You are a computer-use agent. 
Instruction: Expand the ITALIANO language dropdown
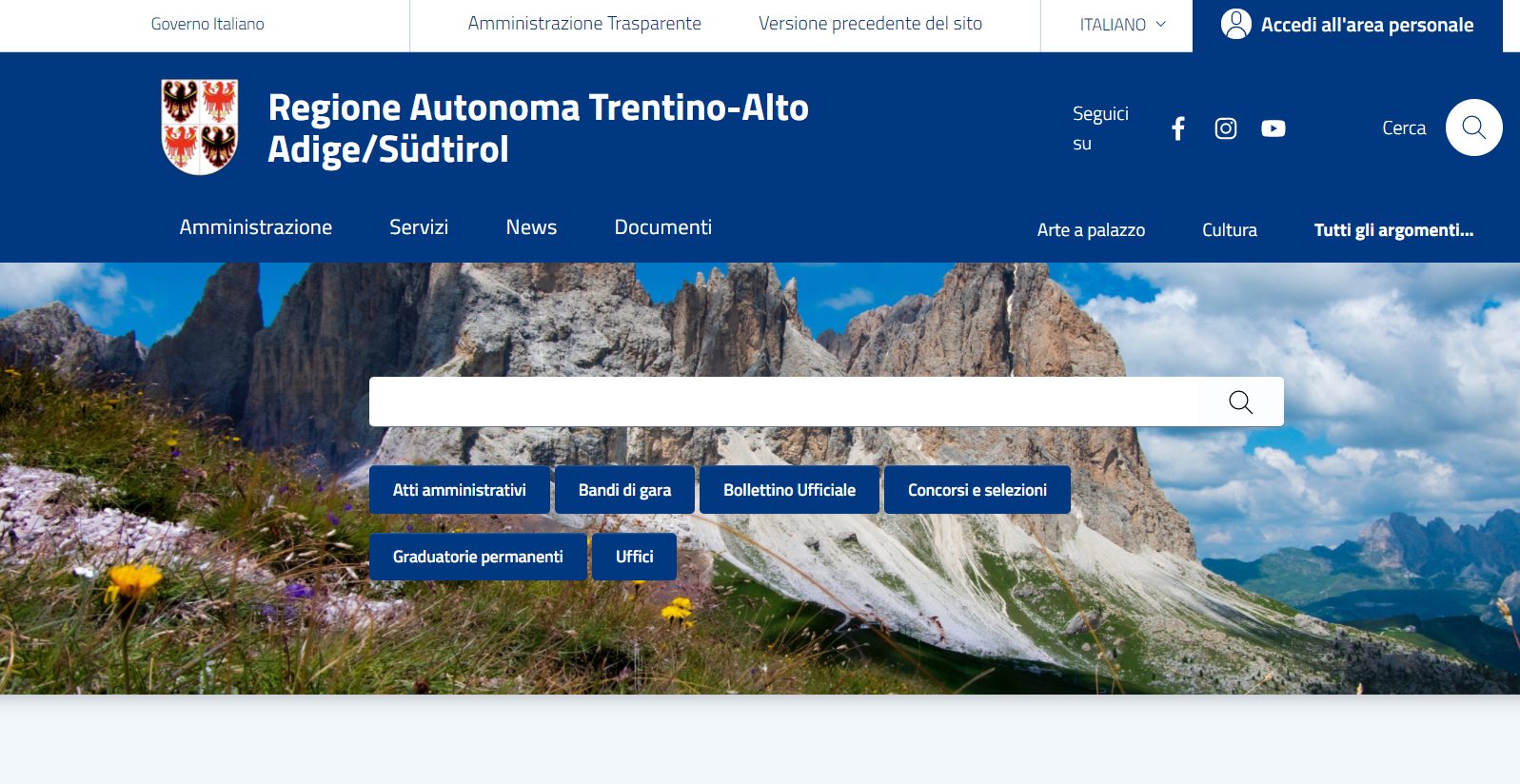(x=1122, y=25)
